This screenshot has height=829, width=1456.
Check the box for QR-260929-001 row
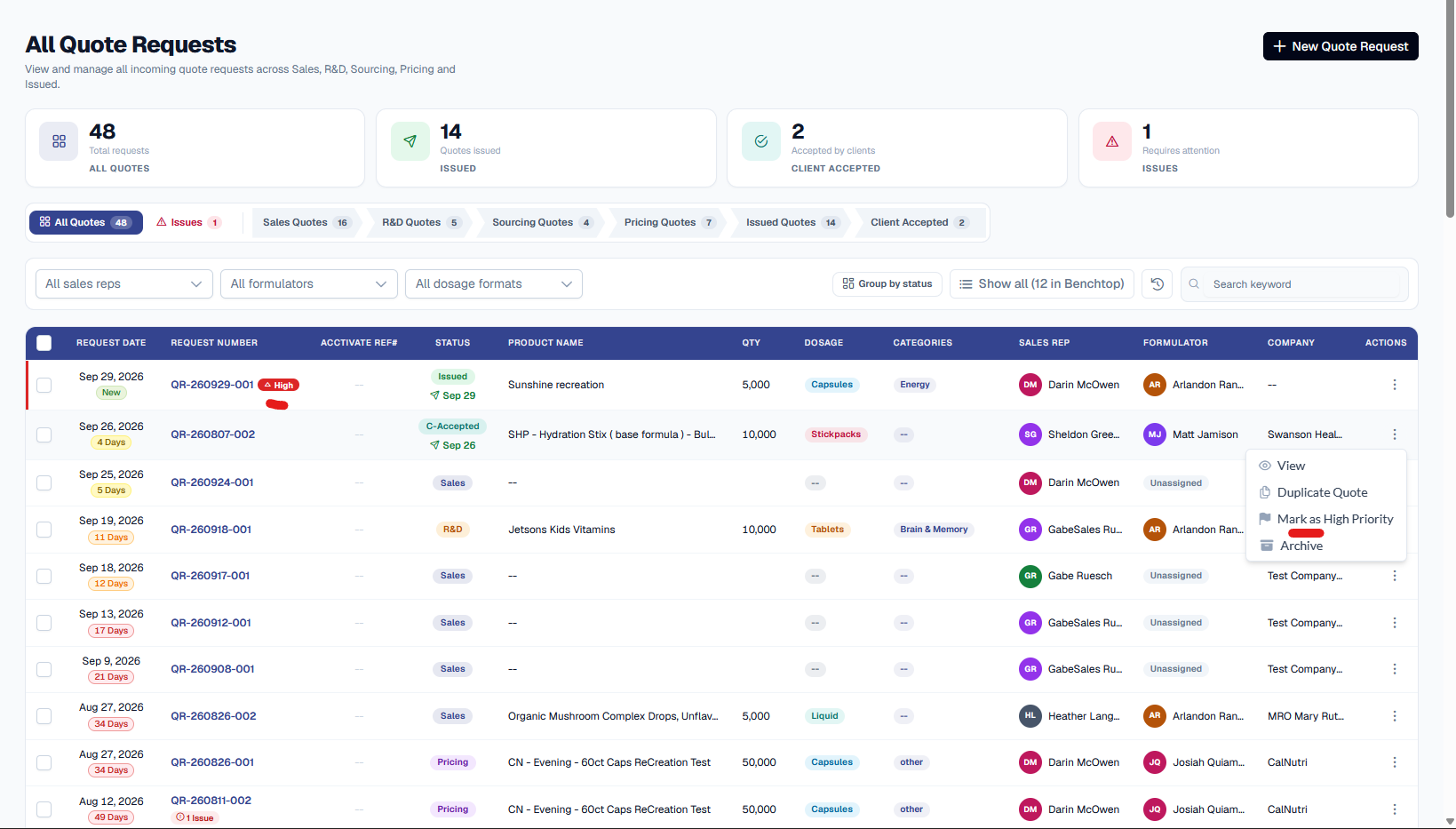[44, 385]
